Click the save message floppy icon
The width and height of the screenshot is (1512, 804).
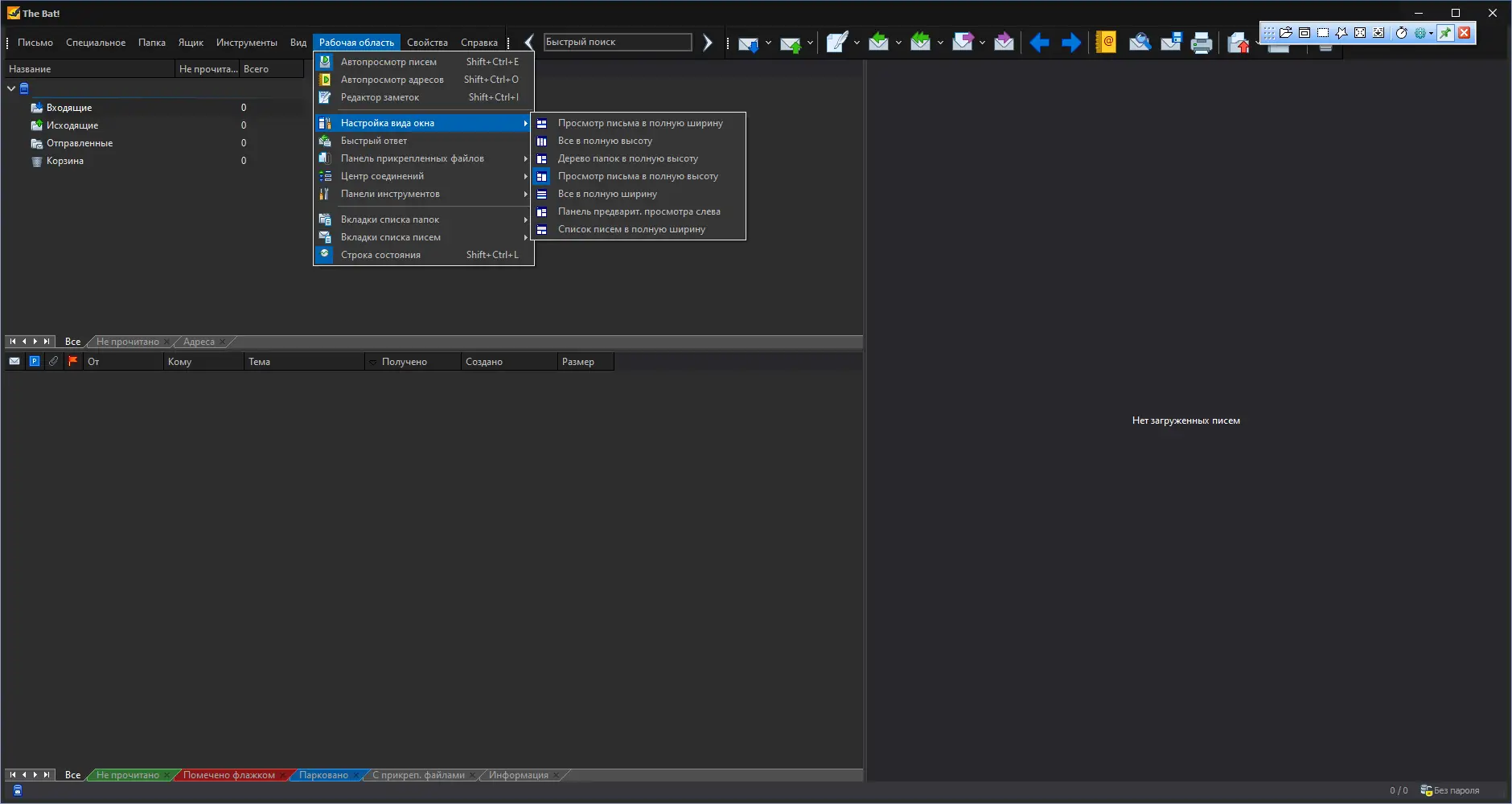[1171, 42]
